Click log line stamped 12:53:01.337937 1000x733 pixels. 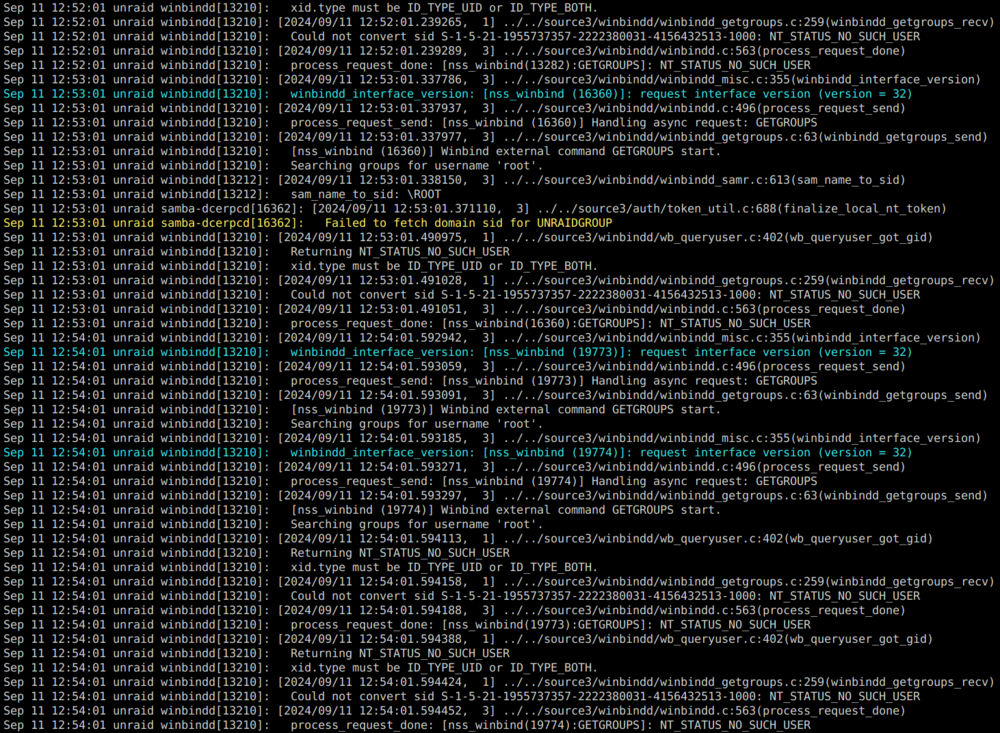pyautogui.click(x=454, y=108)
